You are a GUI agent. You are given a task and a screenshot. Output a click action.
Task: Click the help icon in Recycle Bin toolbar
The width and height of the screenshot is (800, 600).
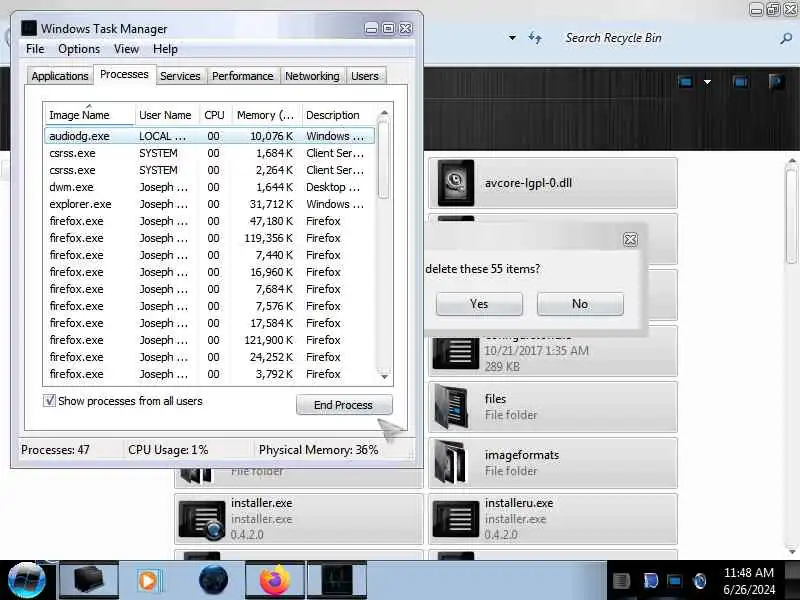(777, 82)
